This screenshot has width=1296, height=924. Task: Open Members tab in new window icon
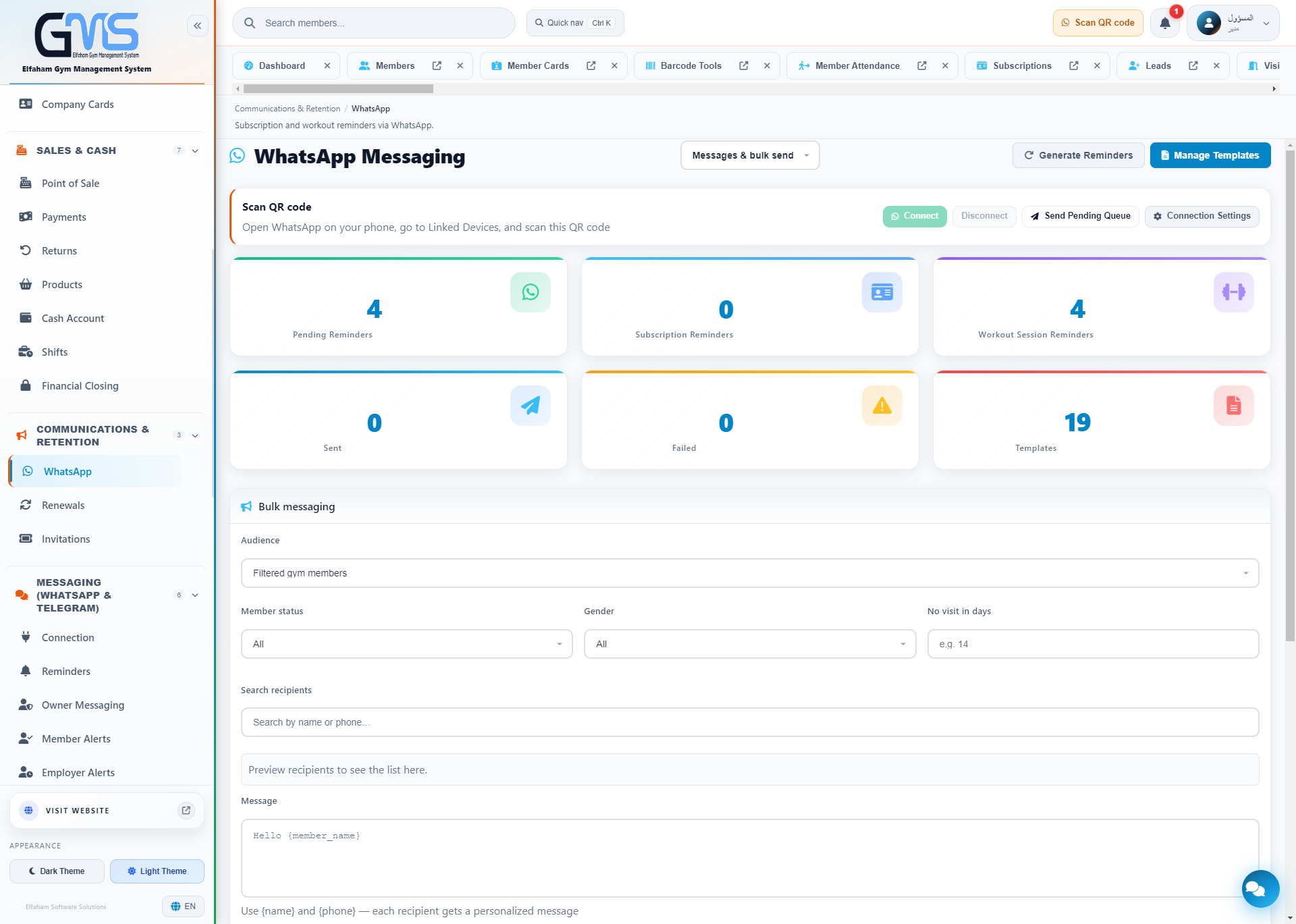[437, 65]
